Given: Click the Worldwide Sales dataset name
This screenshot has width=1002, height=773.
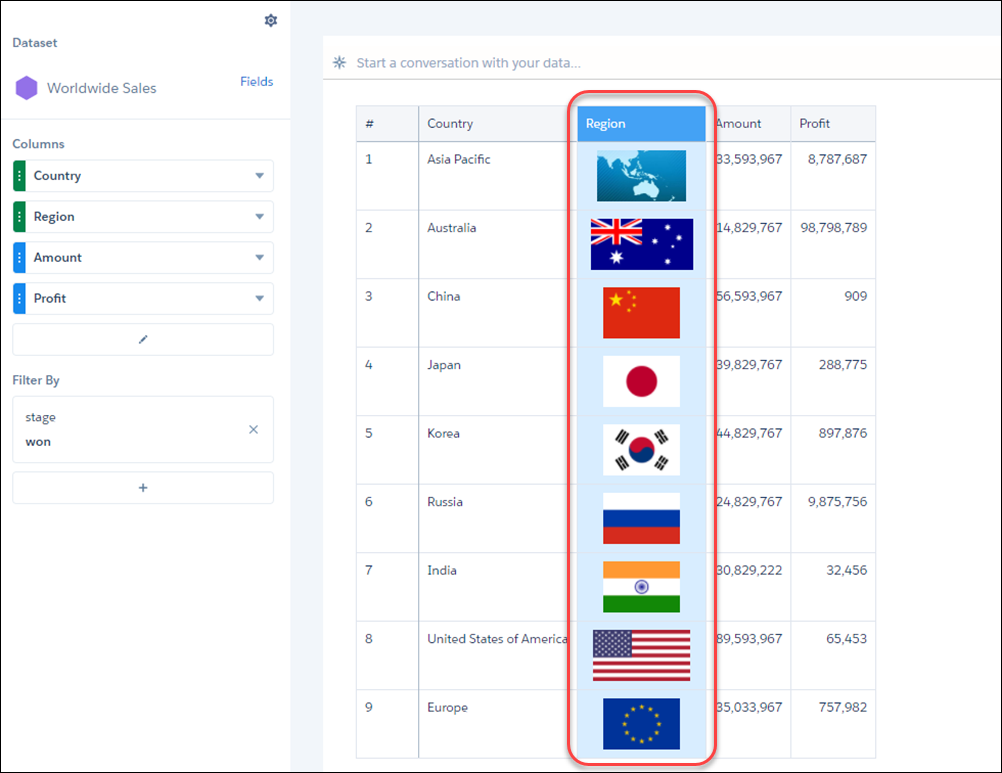Looking at the screenshot, I should [102, 88].
